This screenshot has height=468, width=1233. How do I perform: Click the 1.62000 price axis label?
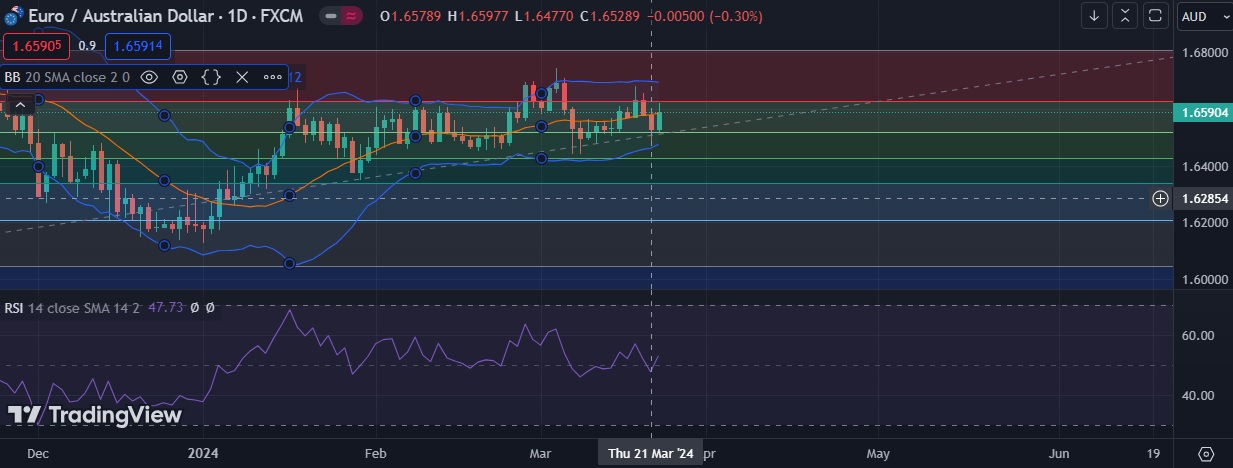[1204, 223]
